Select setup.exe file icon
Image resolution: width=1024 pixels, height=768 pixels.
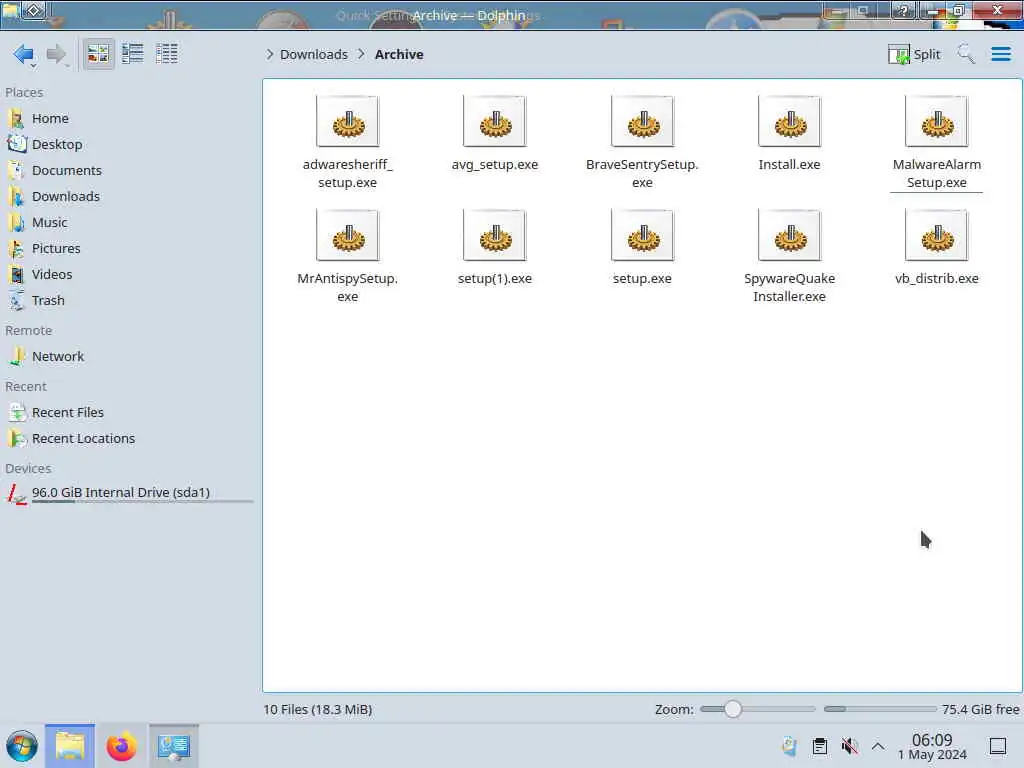pos(642,235)
